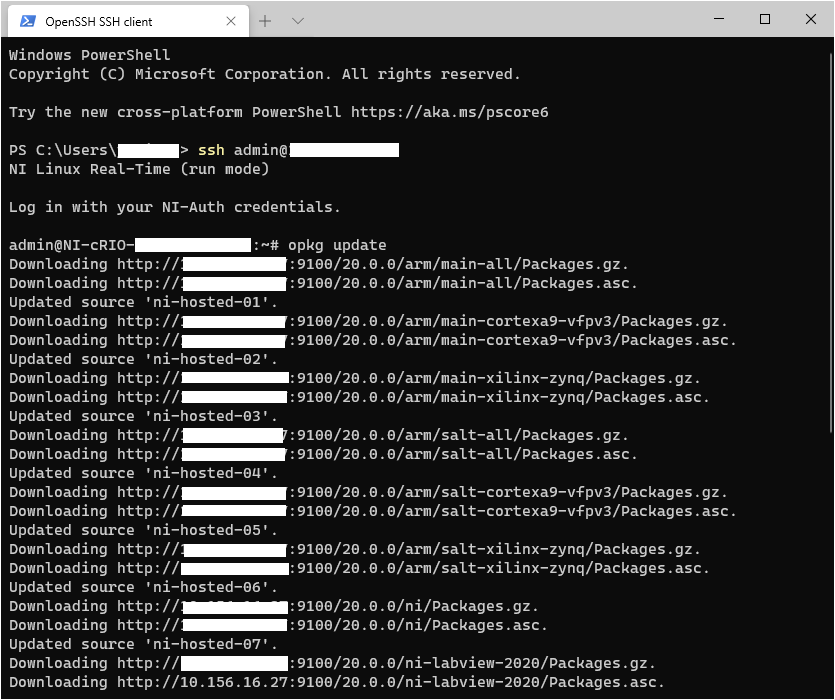Close the Windows Terminal window
This screenshot has width=835, height=700.
point(811,19)
